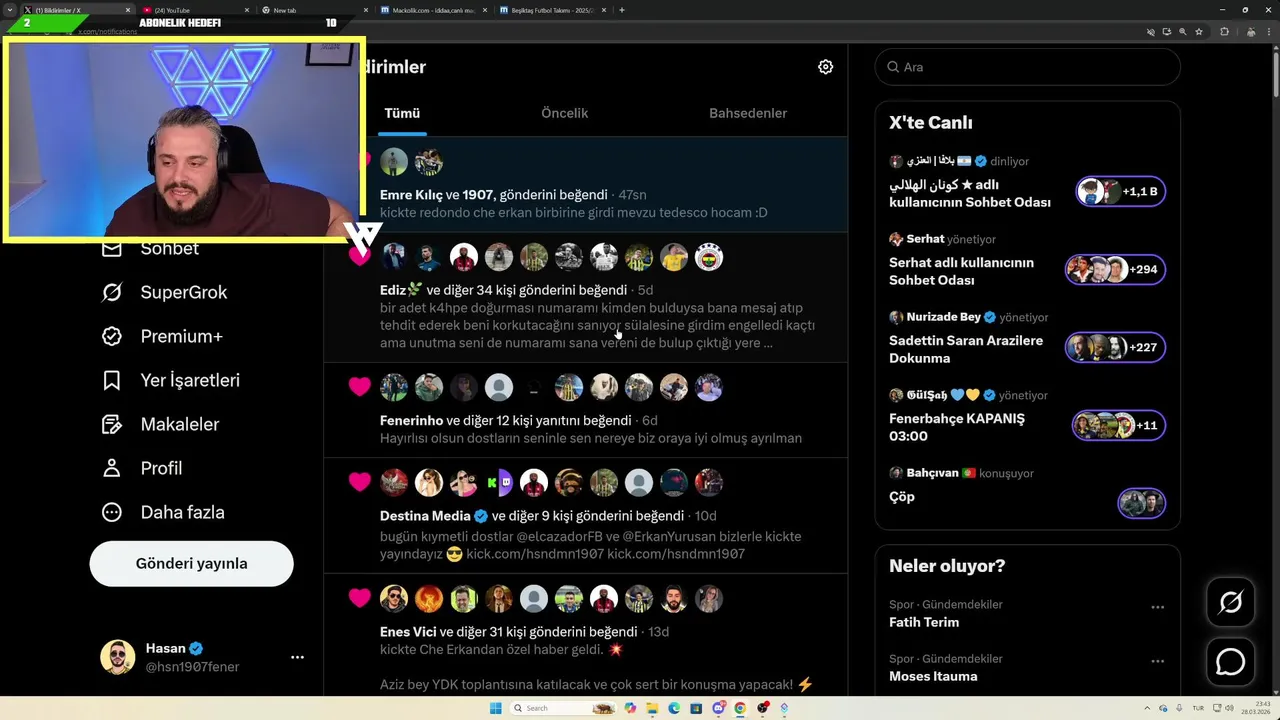This screenshot has width=1280, height=720.
Task: Open the Grok floating button
Action: coord(1230,602)
